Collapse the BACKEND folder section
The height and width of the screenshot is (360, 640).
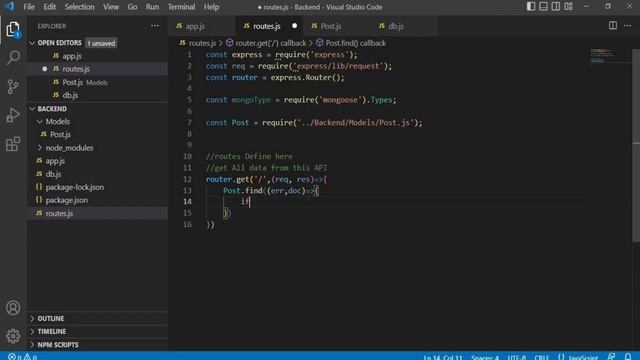[98, 109]
